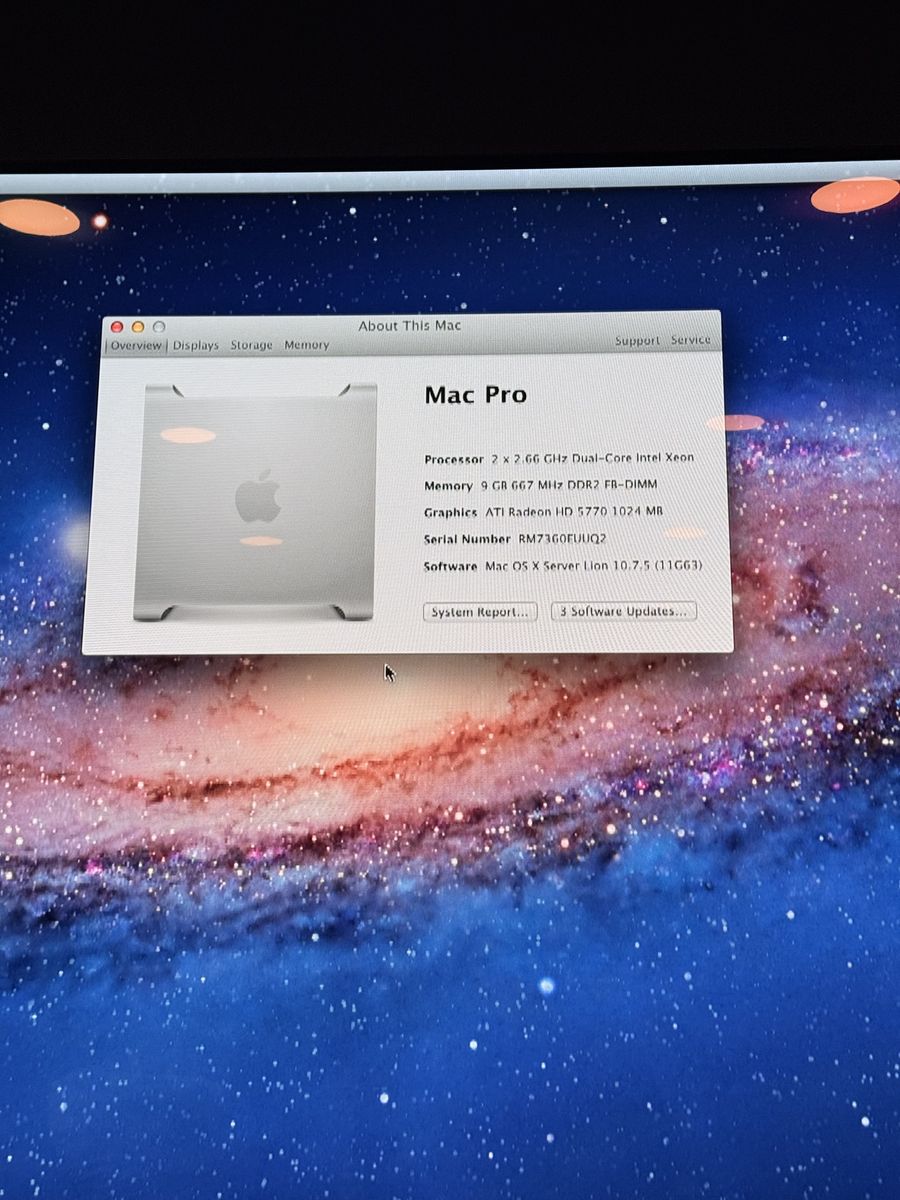
Task: Open the 3 Software Updates button
Action: (623, 611)
